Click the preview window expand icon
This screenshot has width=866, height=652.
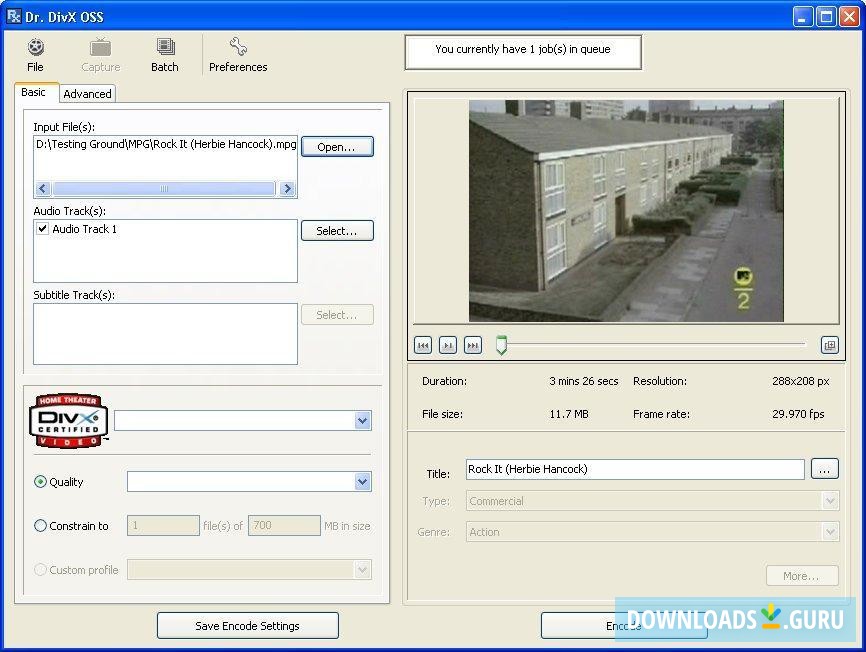coord(829,345)
